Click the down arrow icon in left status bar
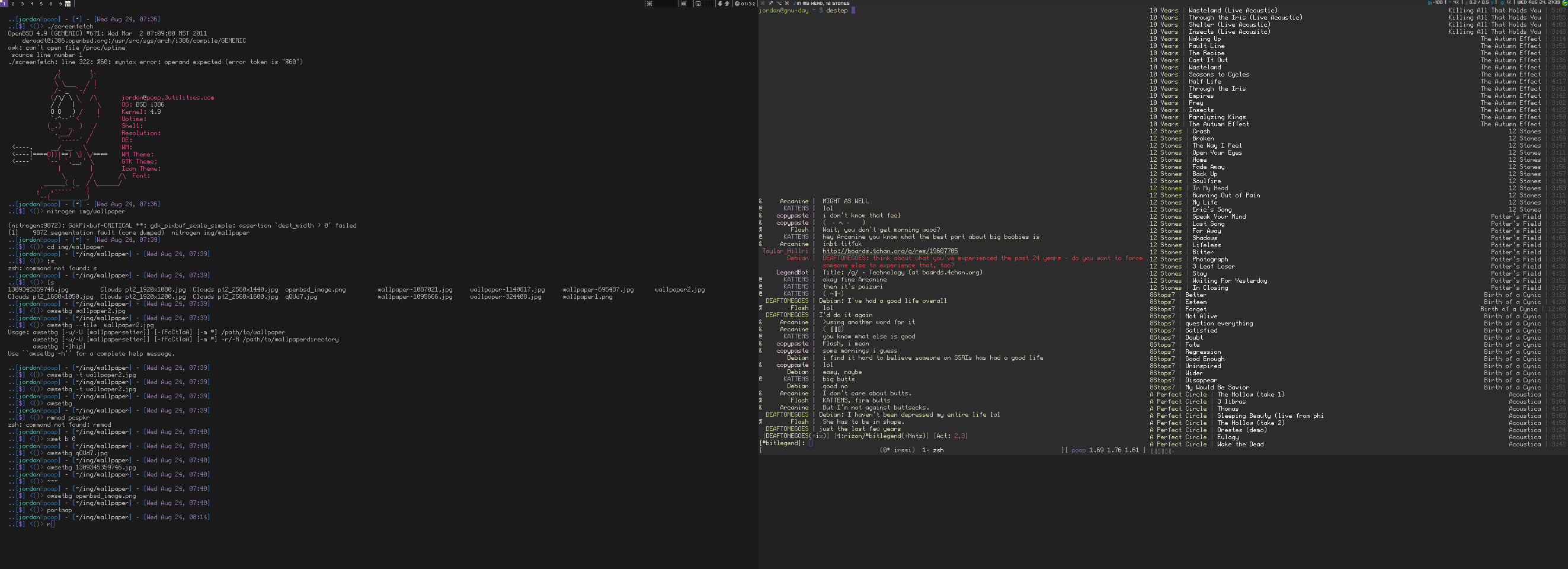Screen dimensions: 1568x569 coord(719,4)
